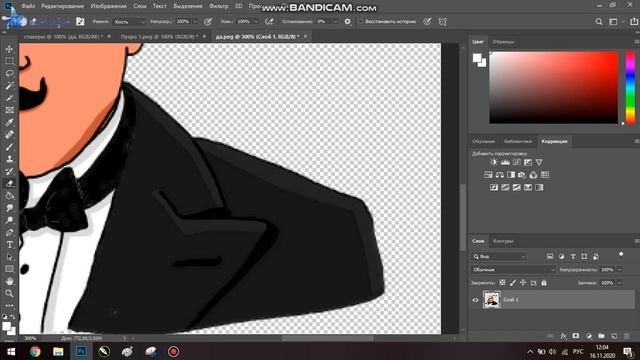Open the Редактирование menu

(x=62, y=6)
